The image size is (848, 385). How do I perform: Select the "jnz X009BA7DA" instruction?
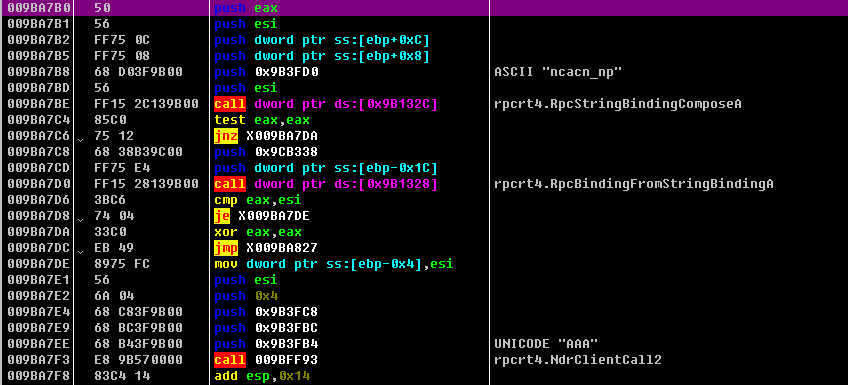(266, 136)
